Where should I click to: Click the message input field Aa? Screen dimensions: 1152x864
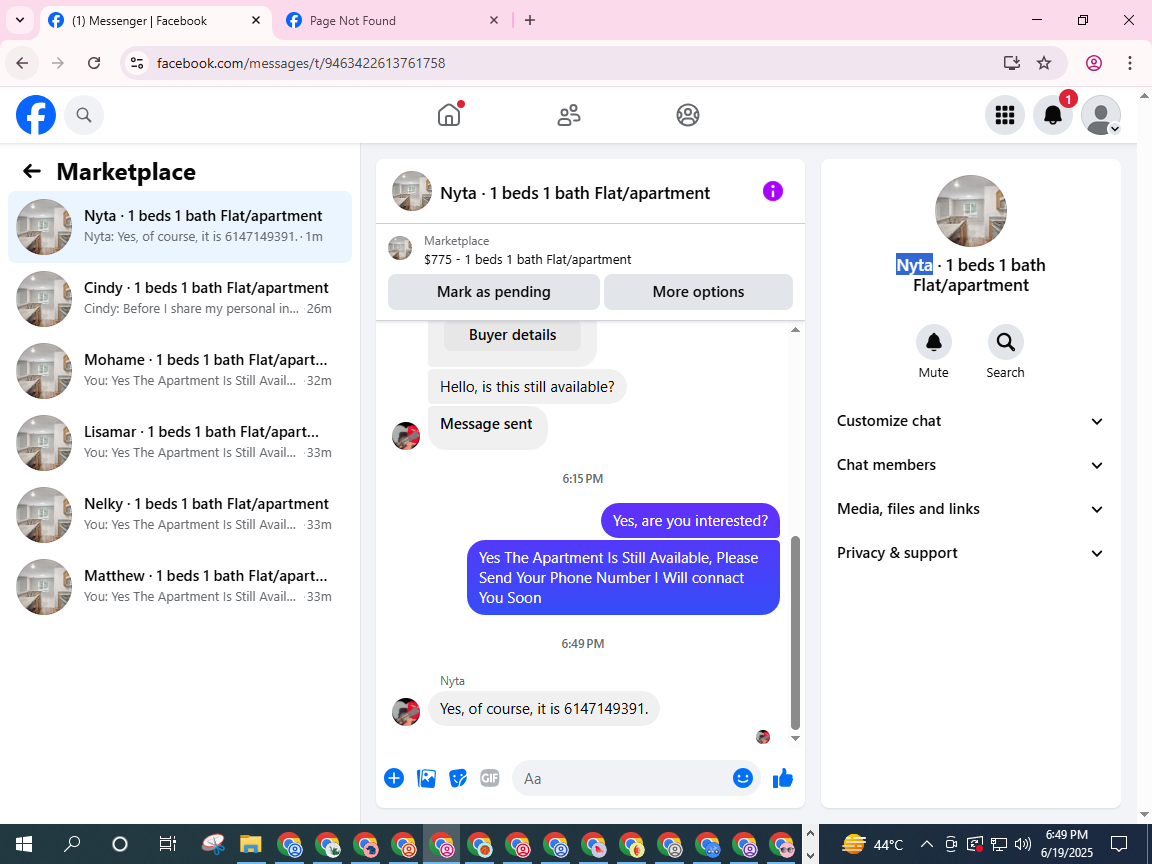pyautogui.click(x=636, y=778)
